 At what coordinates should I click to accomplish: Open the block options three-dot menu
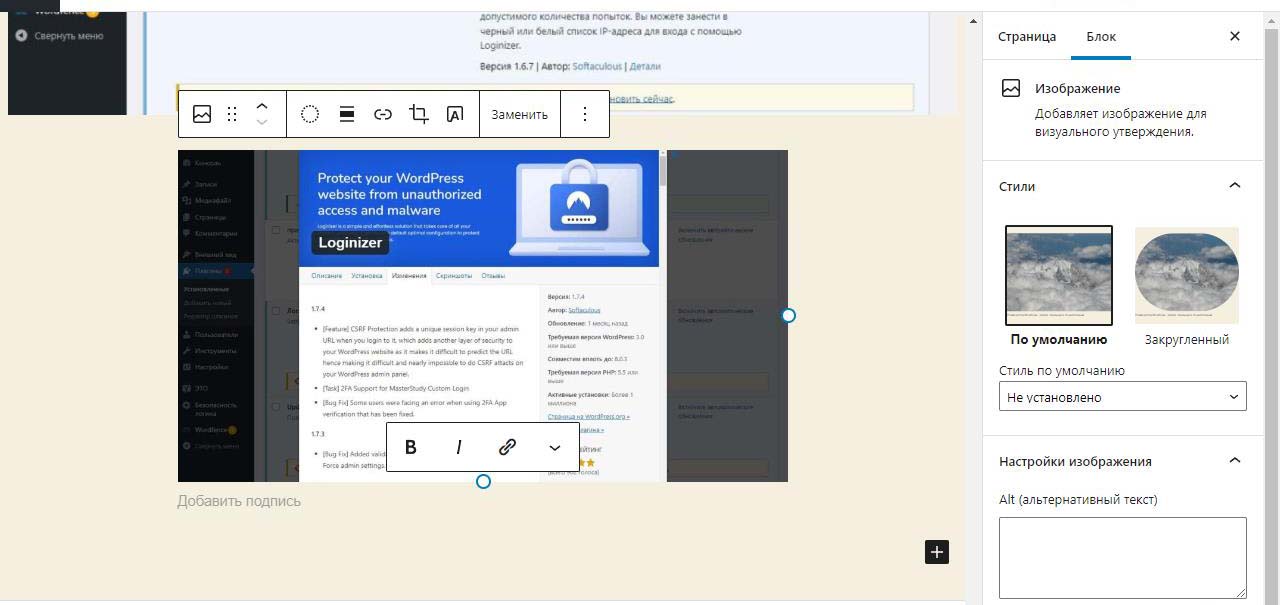[x=585, y=114]
